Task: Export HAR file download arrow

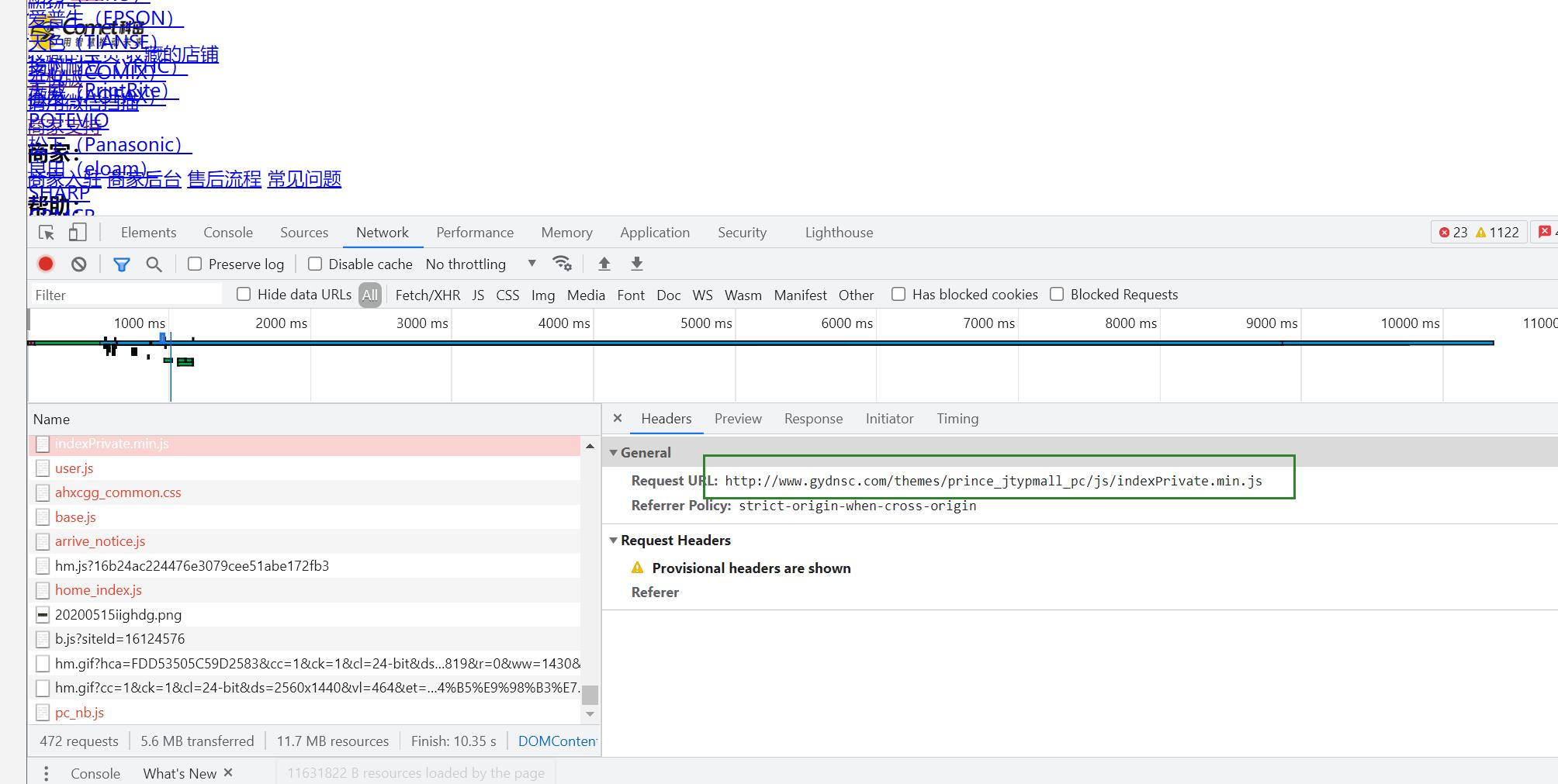Action: (637, 264)
